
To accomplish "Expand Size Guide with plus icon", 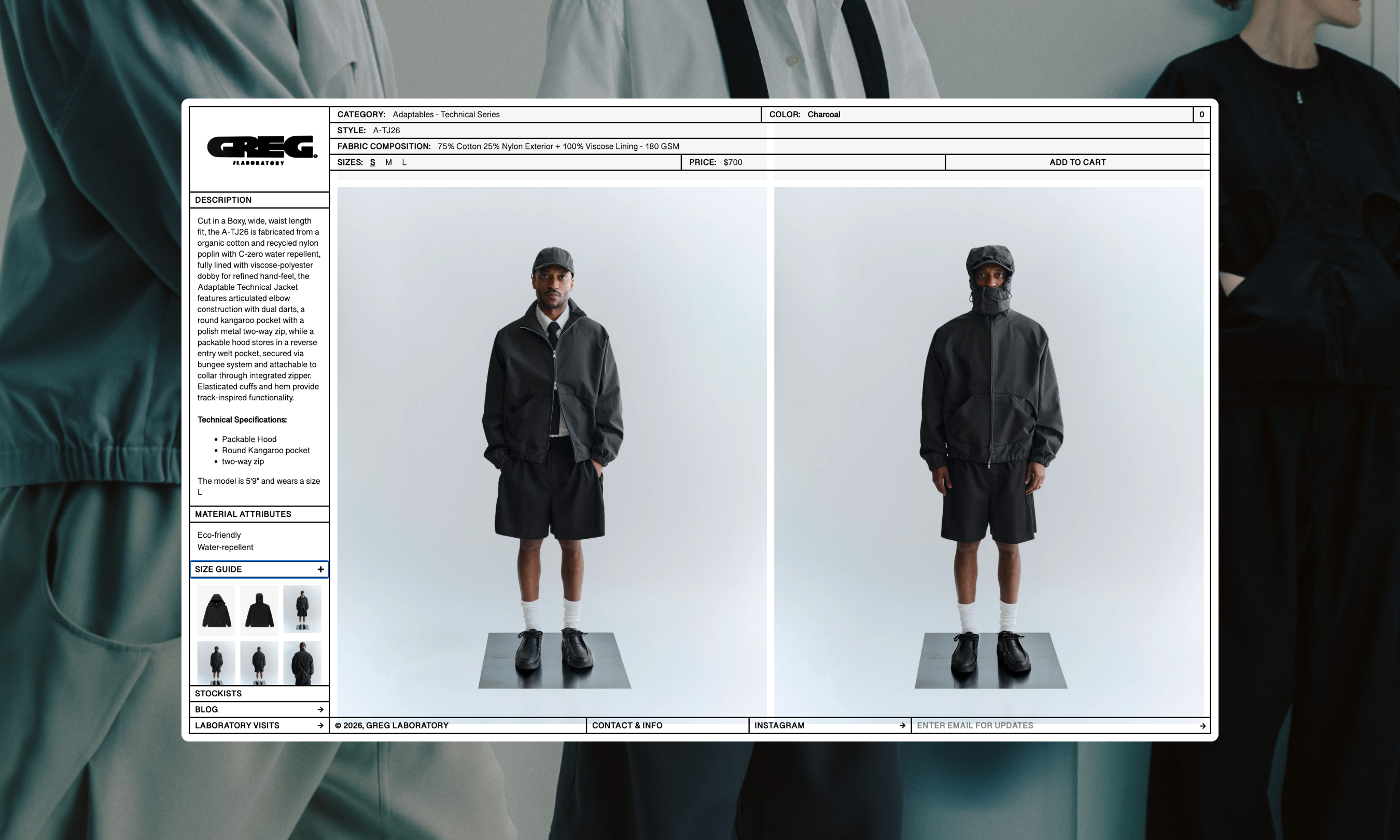I will pos(320,569).
